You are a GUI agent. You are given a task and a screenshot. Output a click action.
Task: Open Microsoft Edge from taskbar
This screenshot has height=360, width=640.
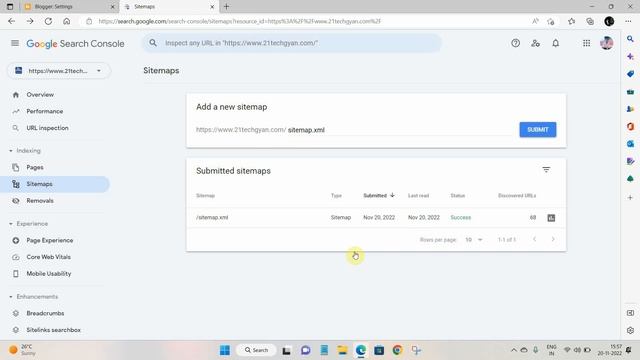(x=360, y=350)
